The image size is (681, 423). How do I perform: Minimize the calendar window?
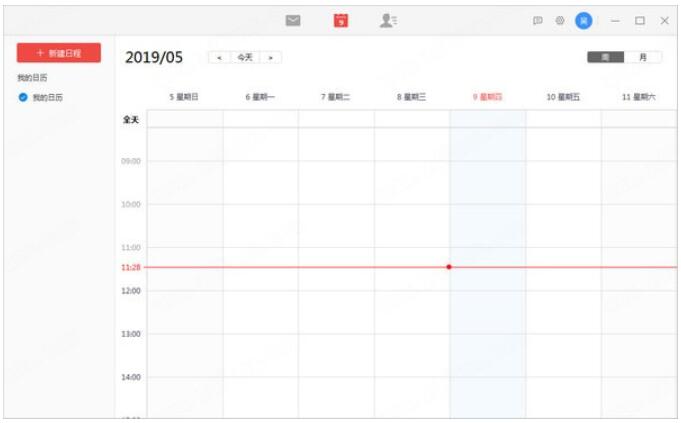click(x=616, y=20)
